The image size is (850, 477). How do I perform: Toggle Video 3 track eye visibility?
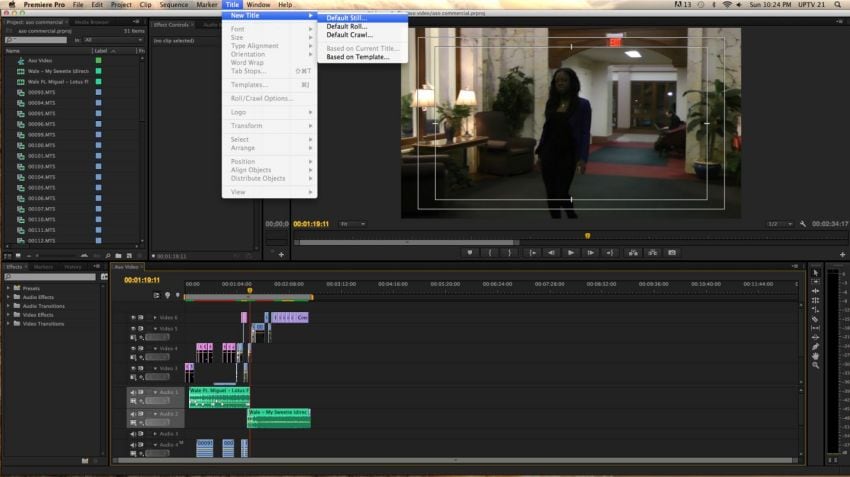pyautogui.click(x=133, y=368)
